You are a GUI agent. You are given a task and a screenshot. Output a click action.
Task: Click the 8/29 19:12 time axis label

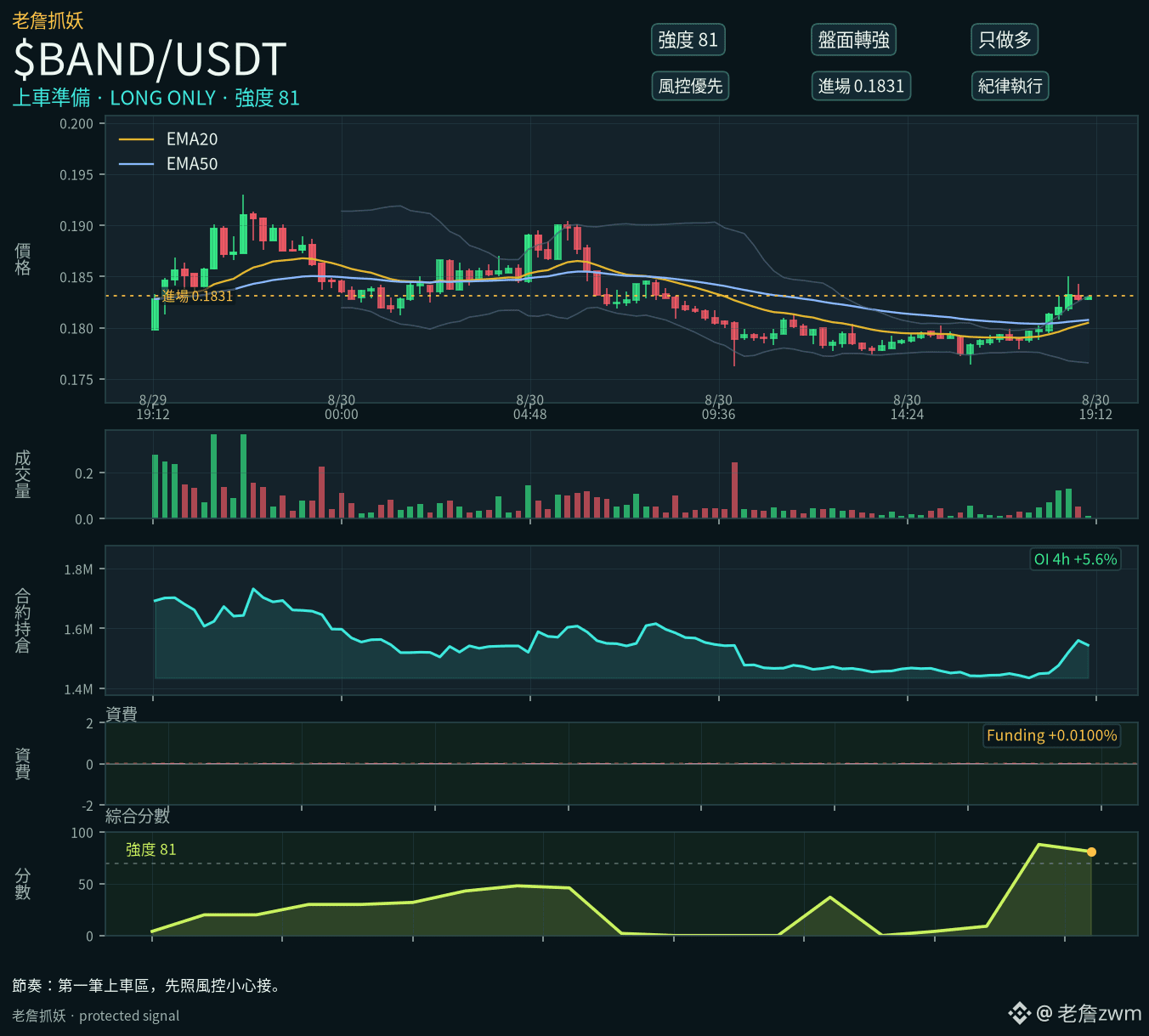coord(153,407)
